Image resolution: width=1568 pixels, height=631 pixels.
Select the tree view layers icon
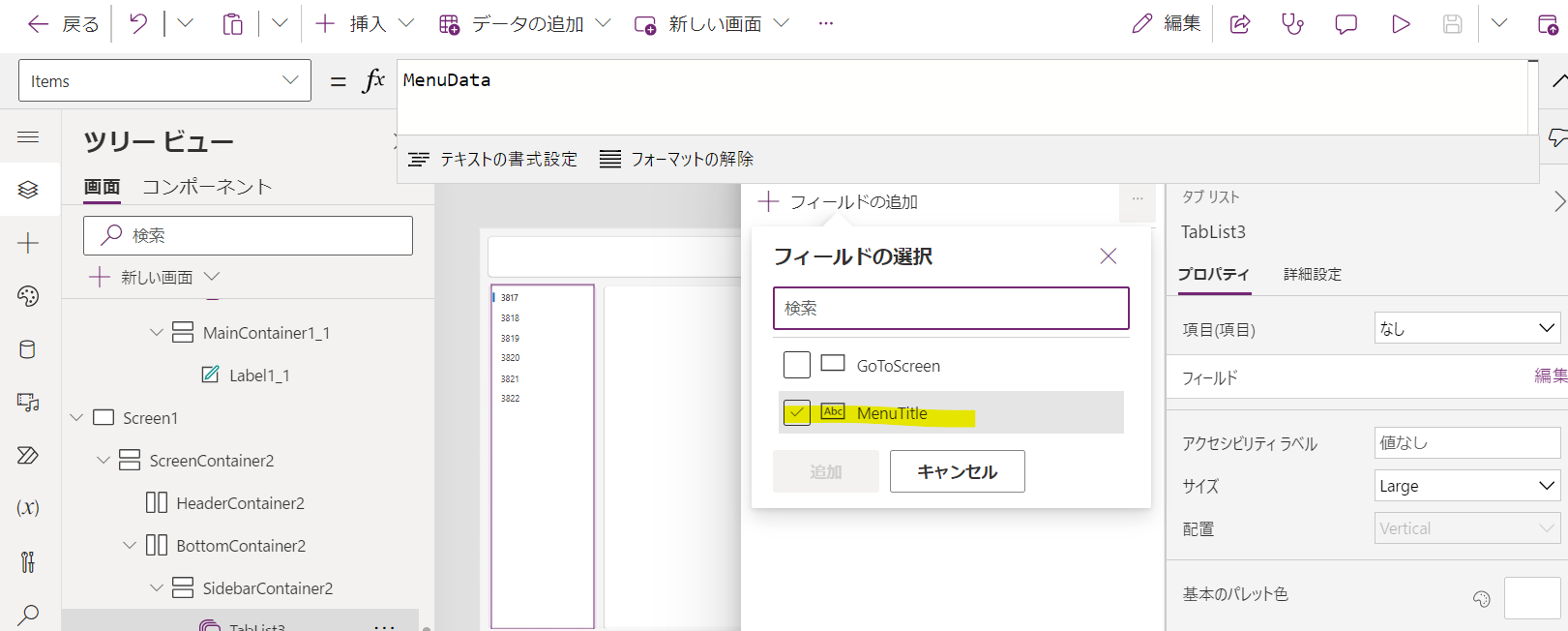click(x=28, y=190)
